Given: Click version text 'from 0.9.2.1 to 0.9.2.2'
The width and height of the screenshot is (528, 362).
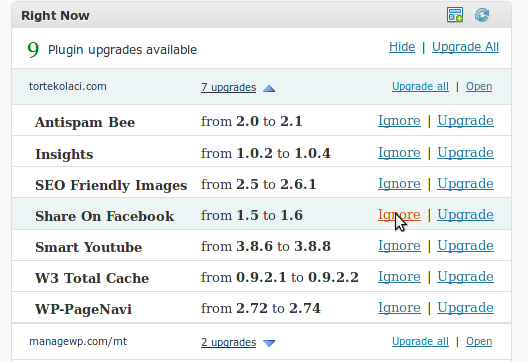Looking at the screenshot, I should click(280, 277).
